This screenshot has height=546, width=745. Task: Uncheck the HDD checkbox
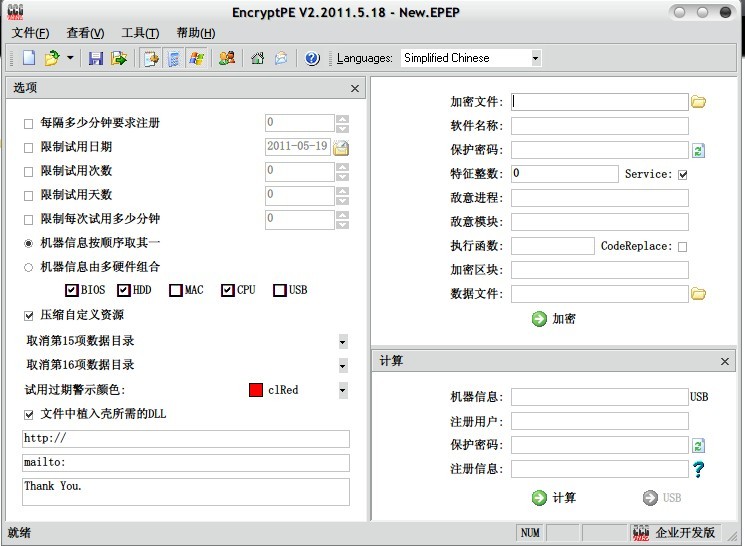(x=124, y=290)
